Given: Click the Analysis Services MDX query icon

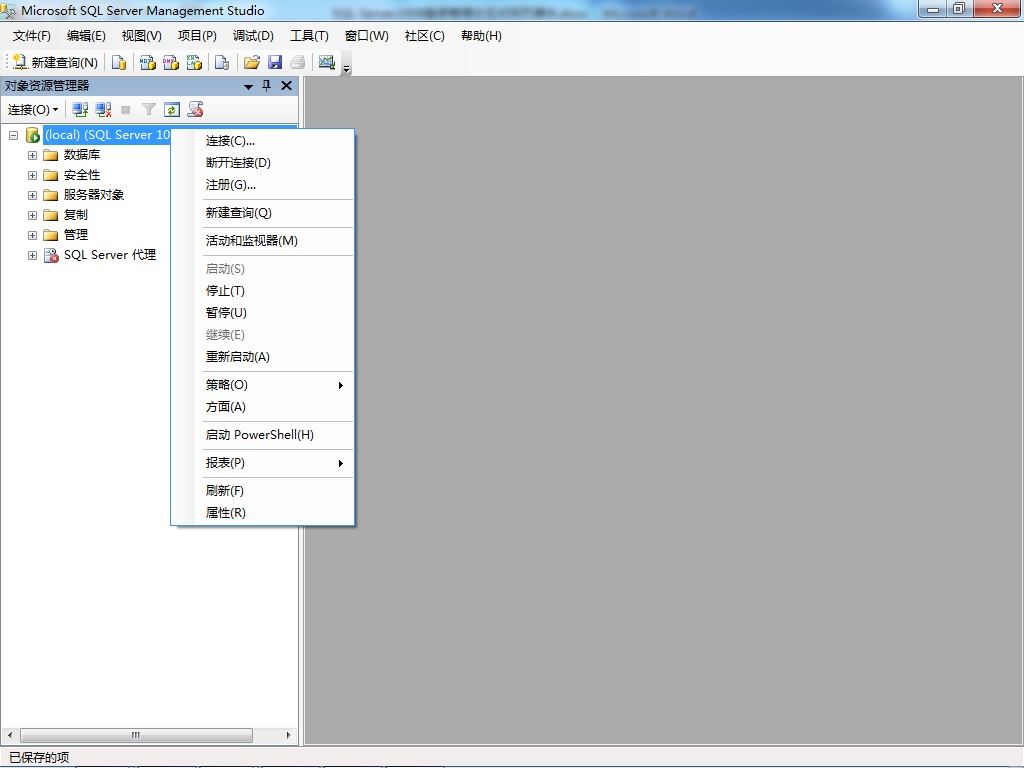Looking at the screenshot, I should (148, 62).
